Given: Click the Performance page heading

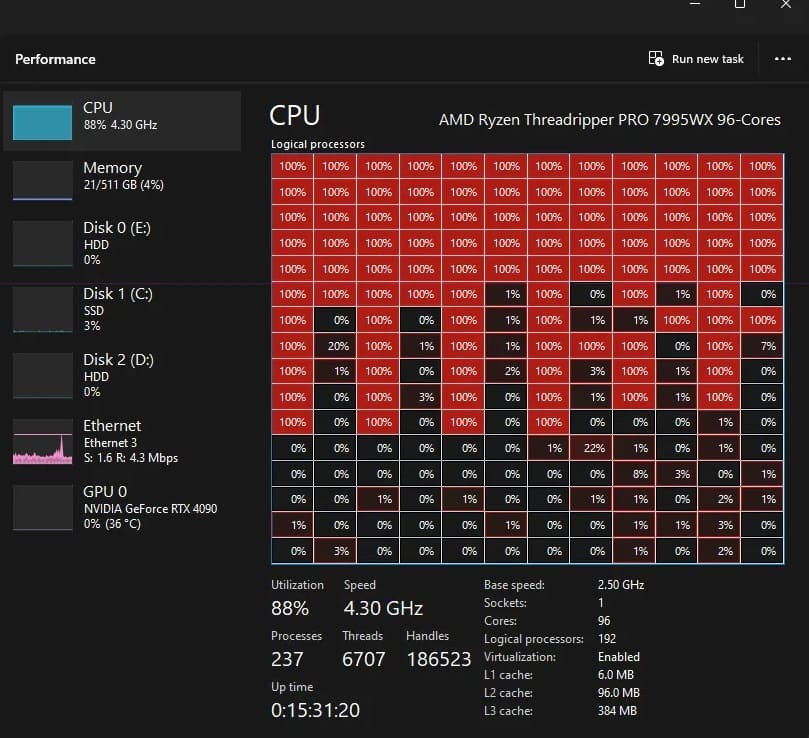Looking at the screenshot, I should pyautogui.click(x=55, y=59).
